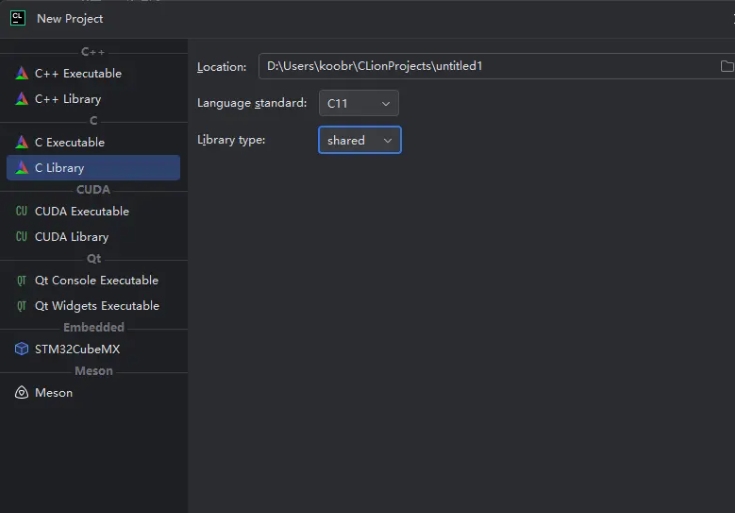735x513 pixels.
Task: Browse for location using folder icon
Action: click(727, 67)
